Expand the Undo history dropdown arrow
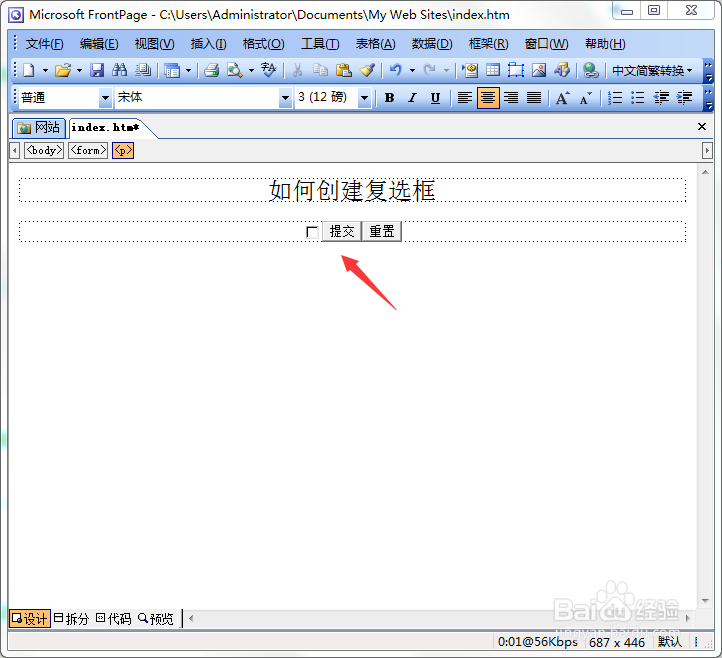The image size is (722, 658). [413, 70]
